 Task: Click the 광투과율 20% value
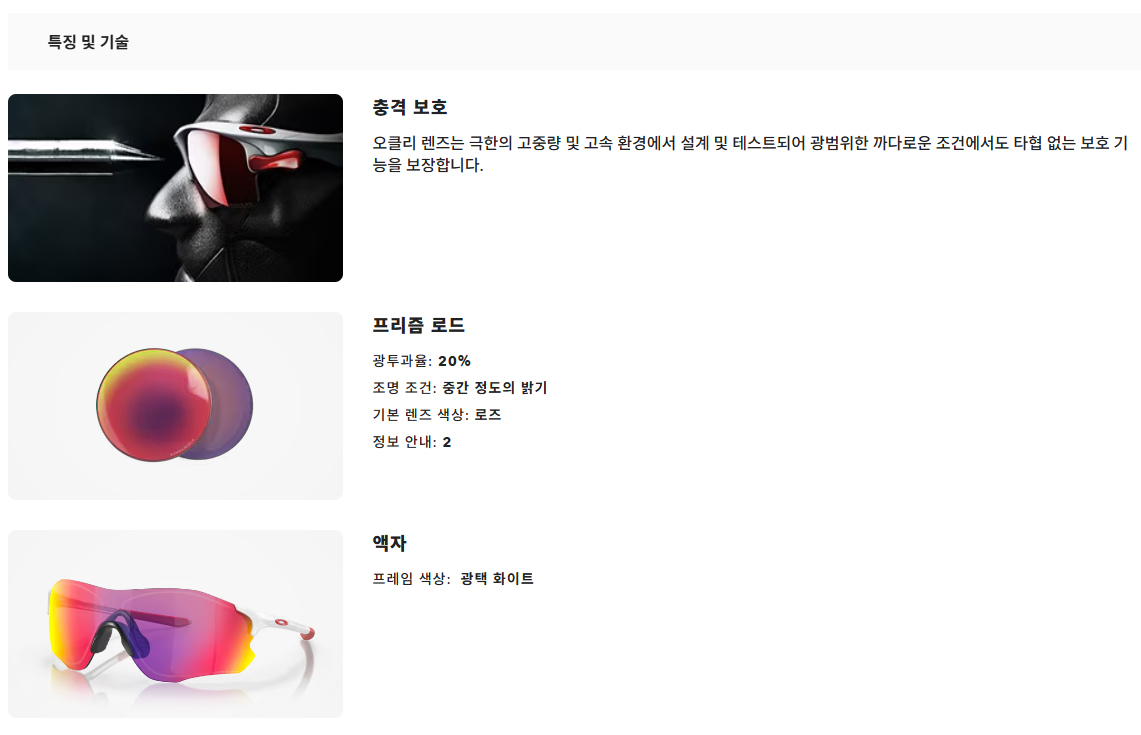[454, 361]
